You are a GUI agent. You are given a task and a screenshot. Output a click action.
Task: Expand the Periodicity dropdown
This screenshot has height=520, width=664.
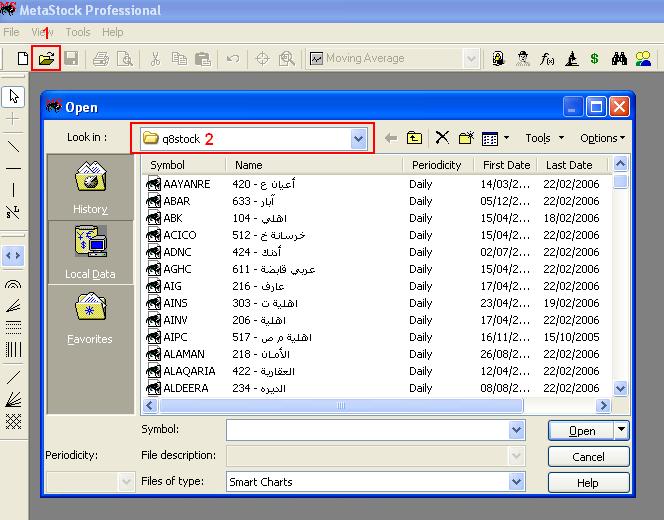point(126,482)
